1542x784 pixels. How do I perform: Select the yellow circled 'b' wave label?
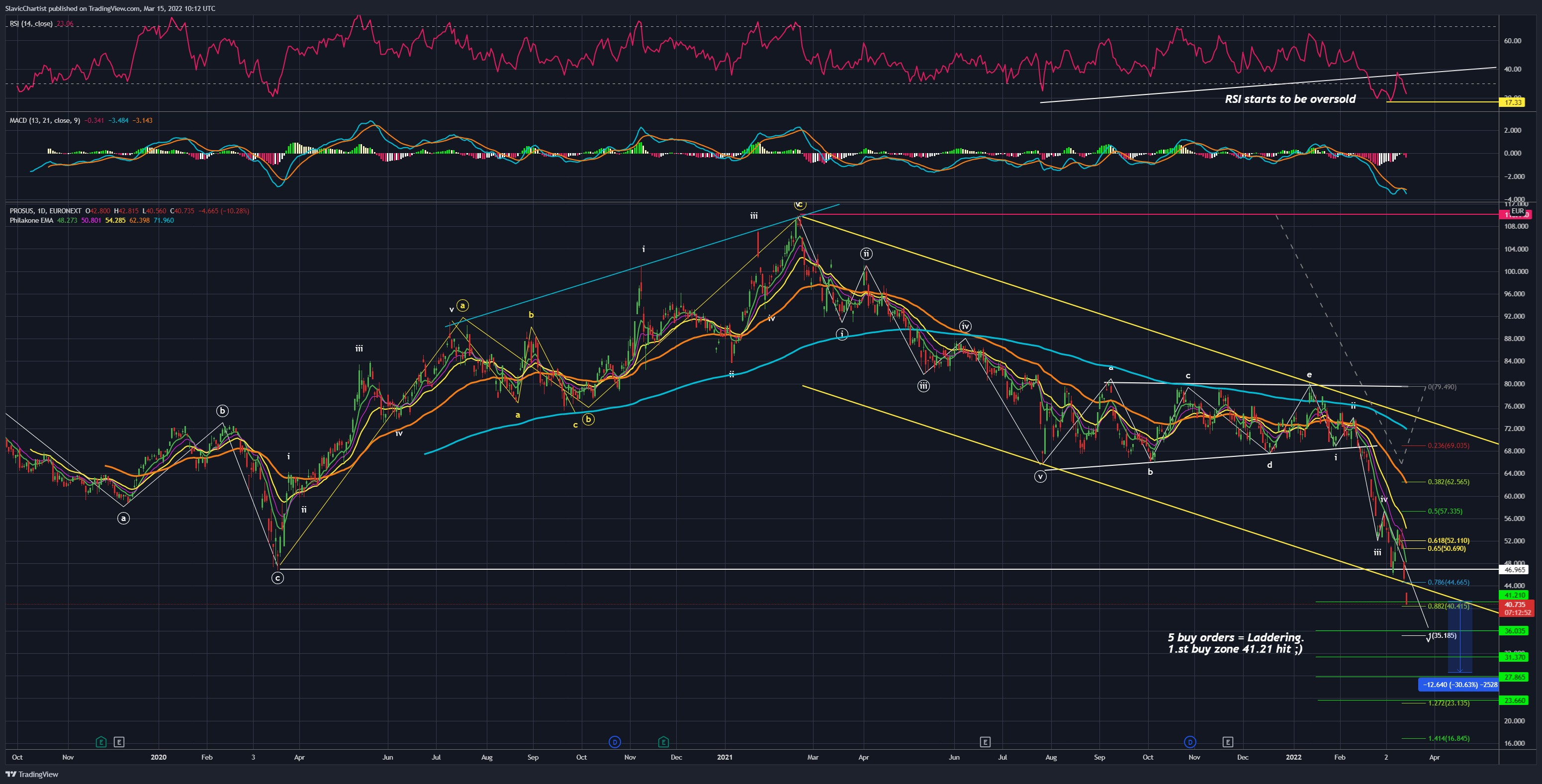click(x=588, y=419)
